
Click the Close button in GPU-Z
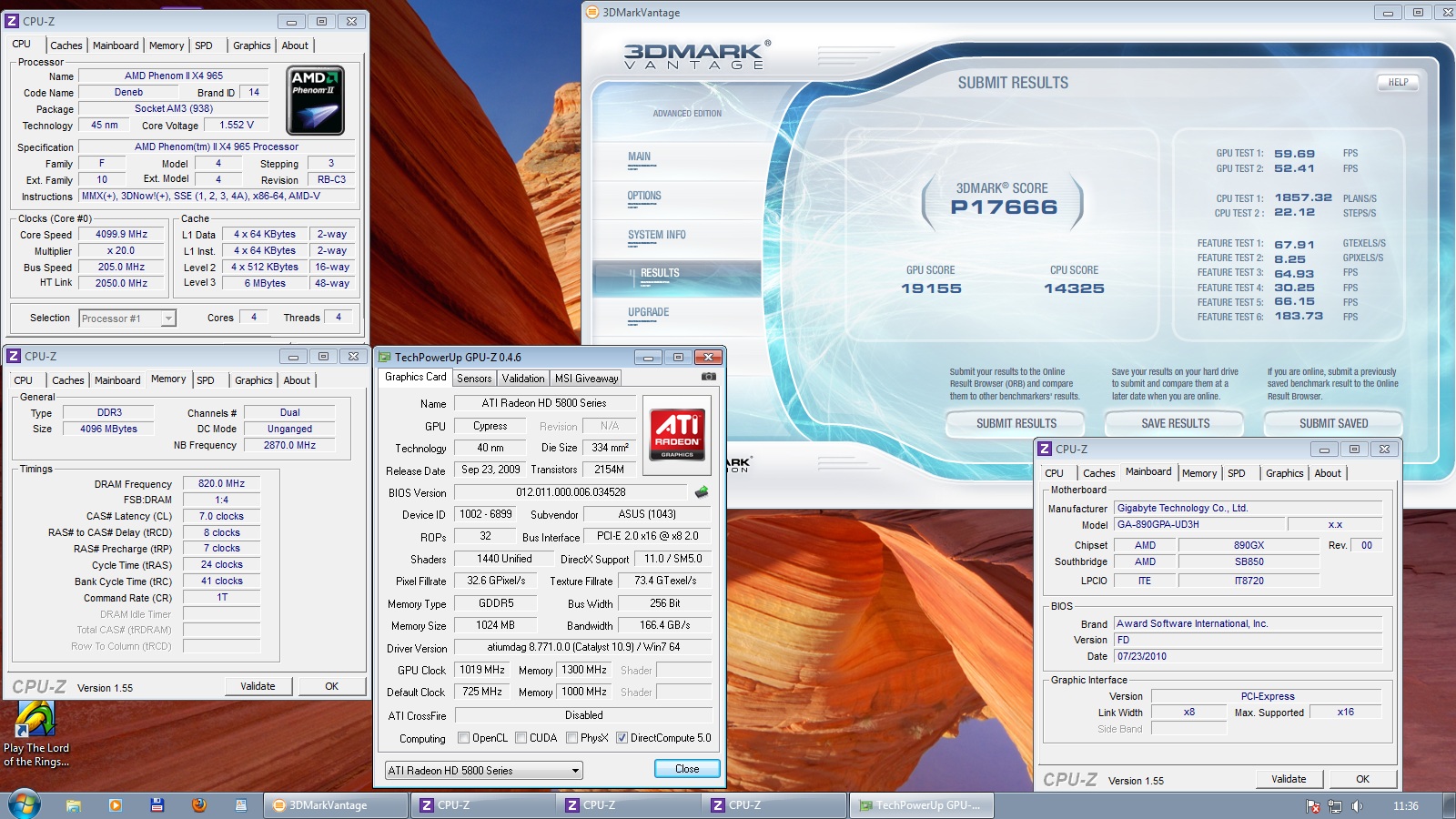click(687, 769)
